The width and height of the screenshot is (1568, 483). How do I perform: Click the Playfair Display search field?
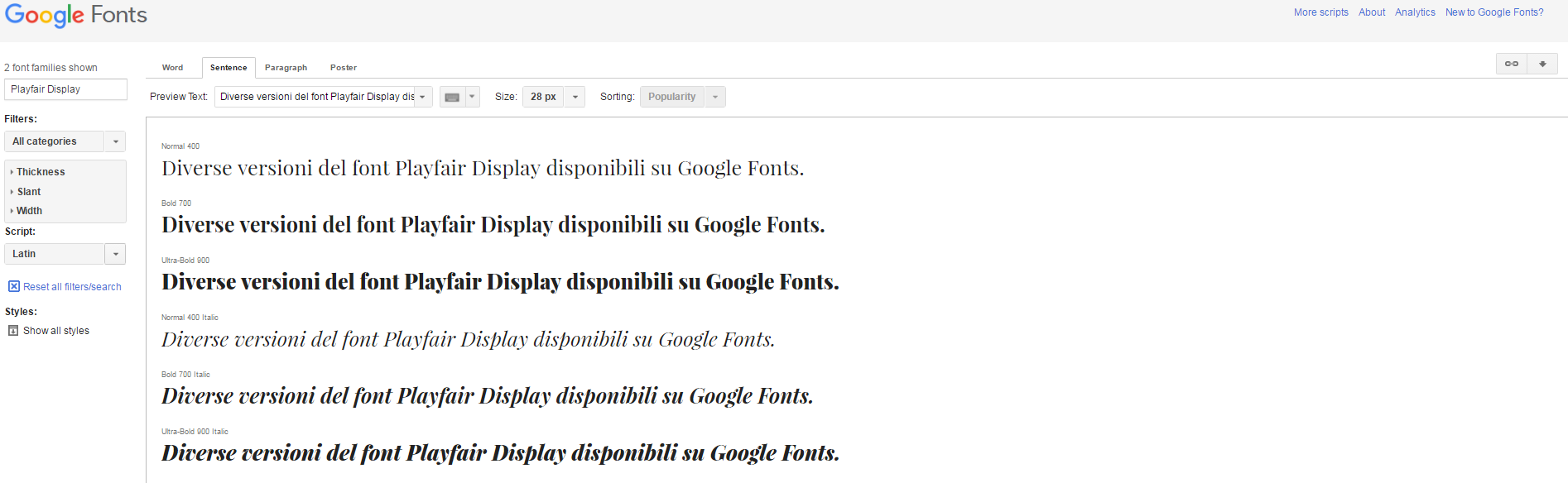pyautogui.click(x=65, y=89)
